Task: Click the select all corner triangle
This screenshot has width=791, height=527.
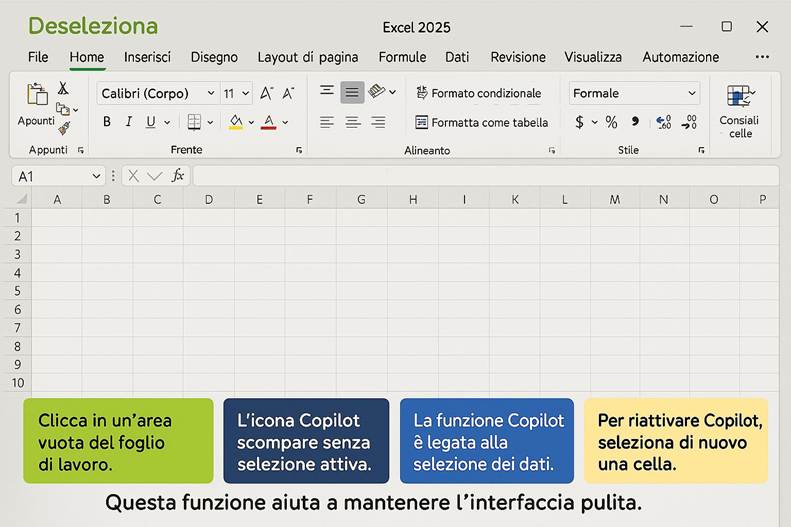Action: tap(21, 199)
